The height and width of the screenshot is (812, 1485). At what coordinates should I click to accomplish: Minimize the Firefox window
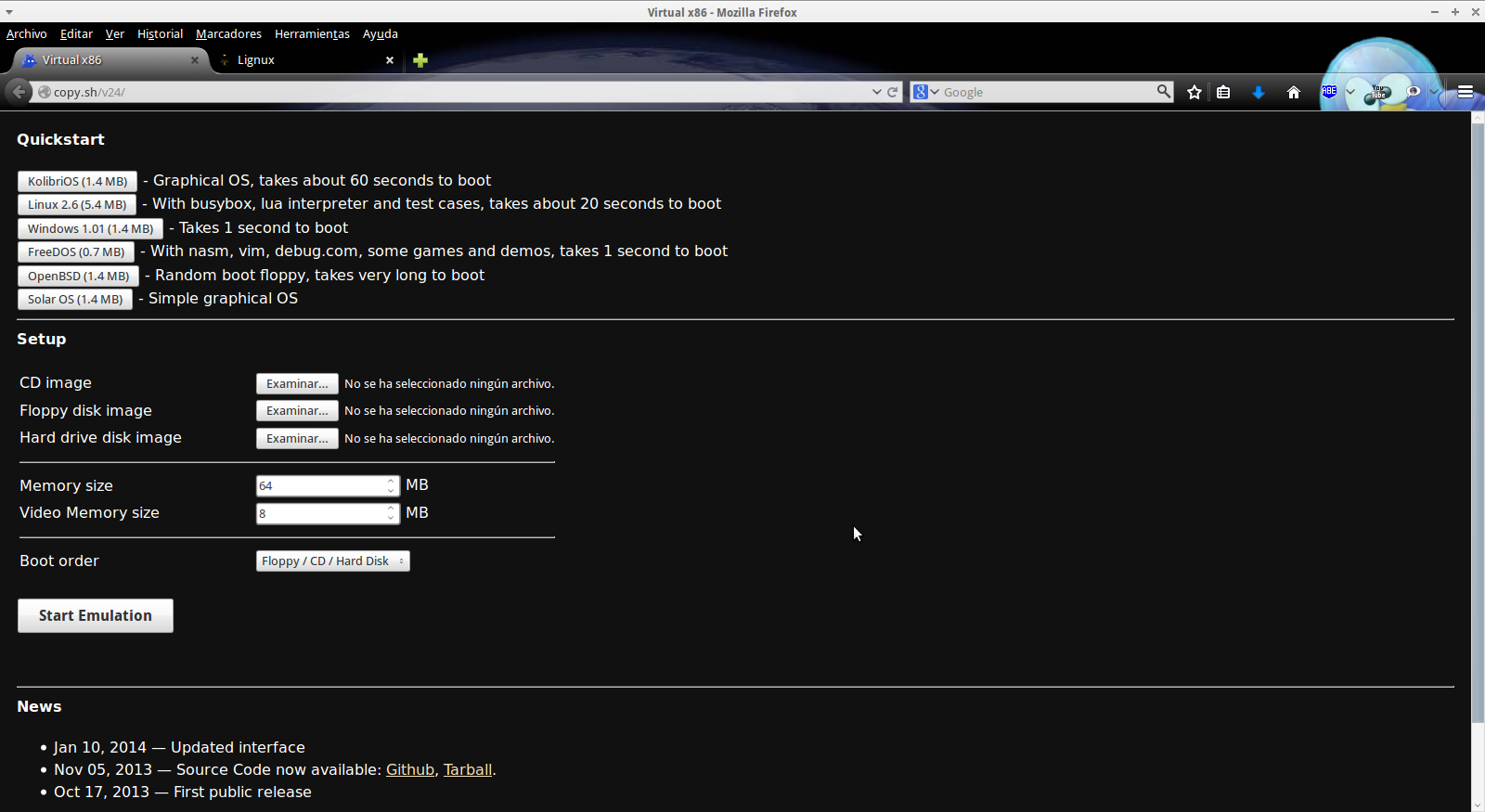pos(1435,12)
